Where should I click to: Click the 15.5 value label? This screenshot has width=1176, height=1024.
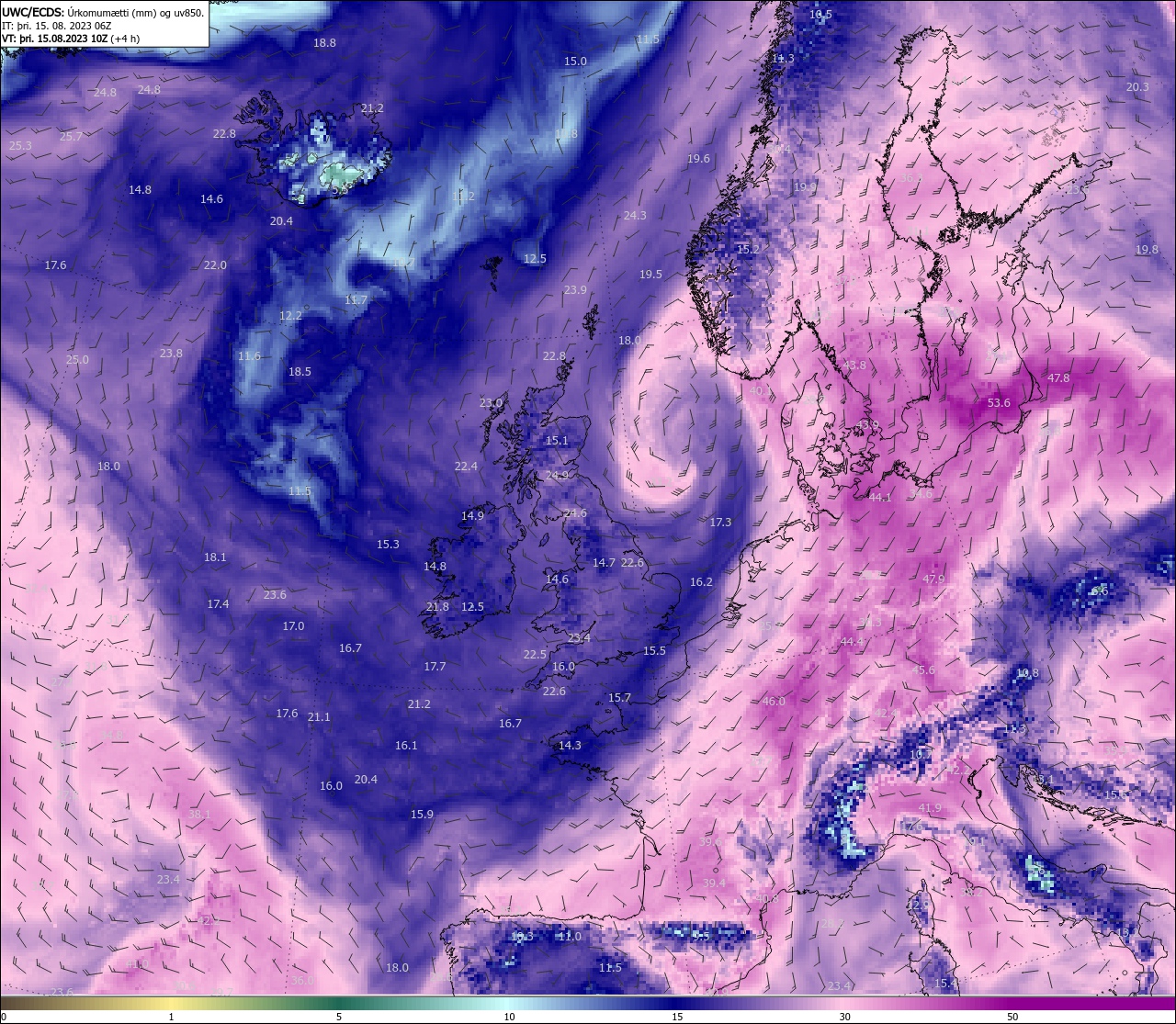pyautogui.click(x=654, y=651)
